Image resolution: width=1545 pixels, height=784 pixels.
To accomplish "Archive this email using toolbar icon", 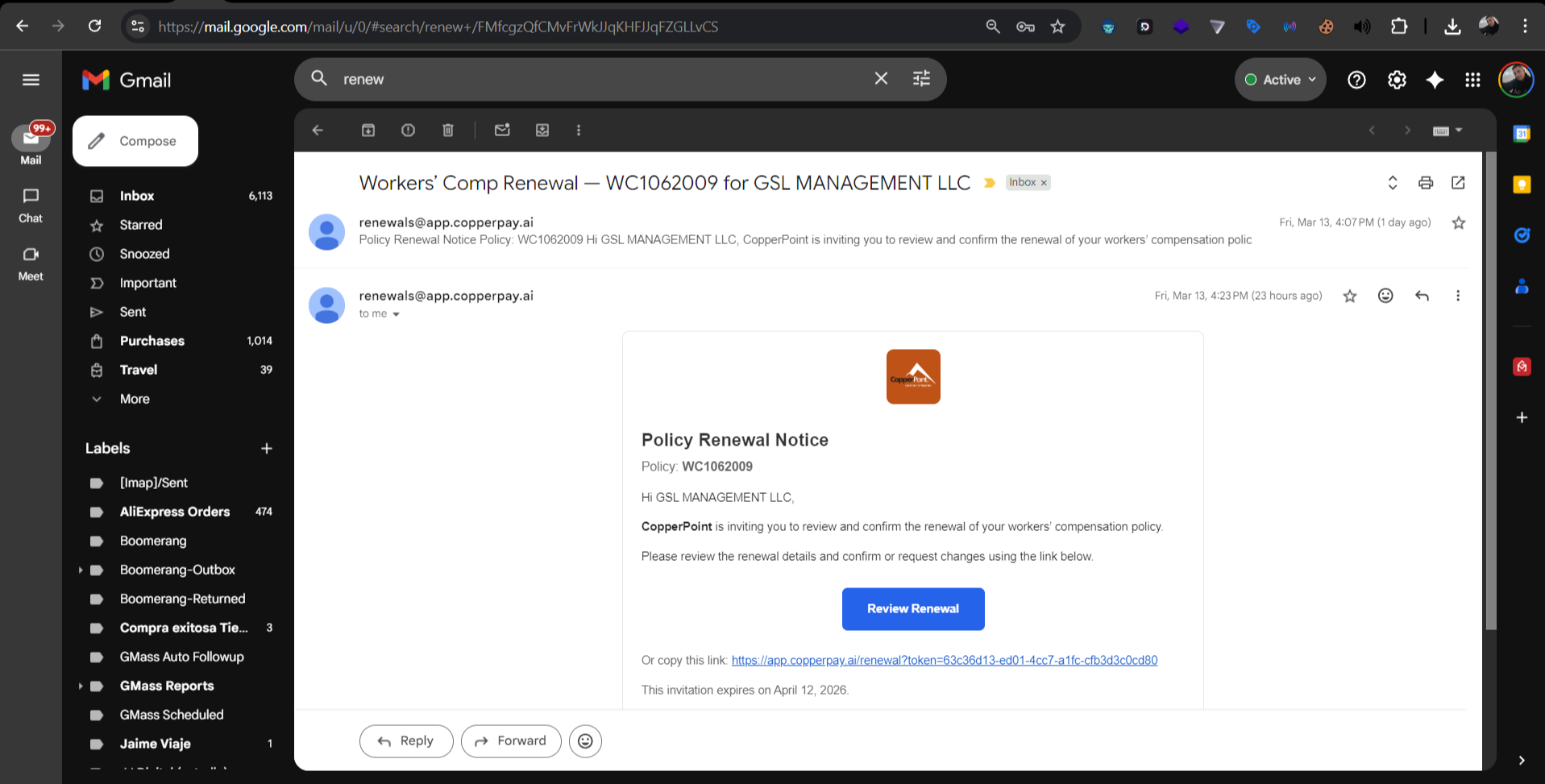I will 368,131.
